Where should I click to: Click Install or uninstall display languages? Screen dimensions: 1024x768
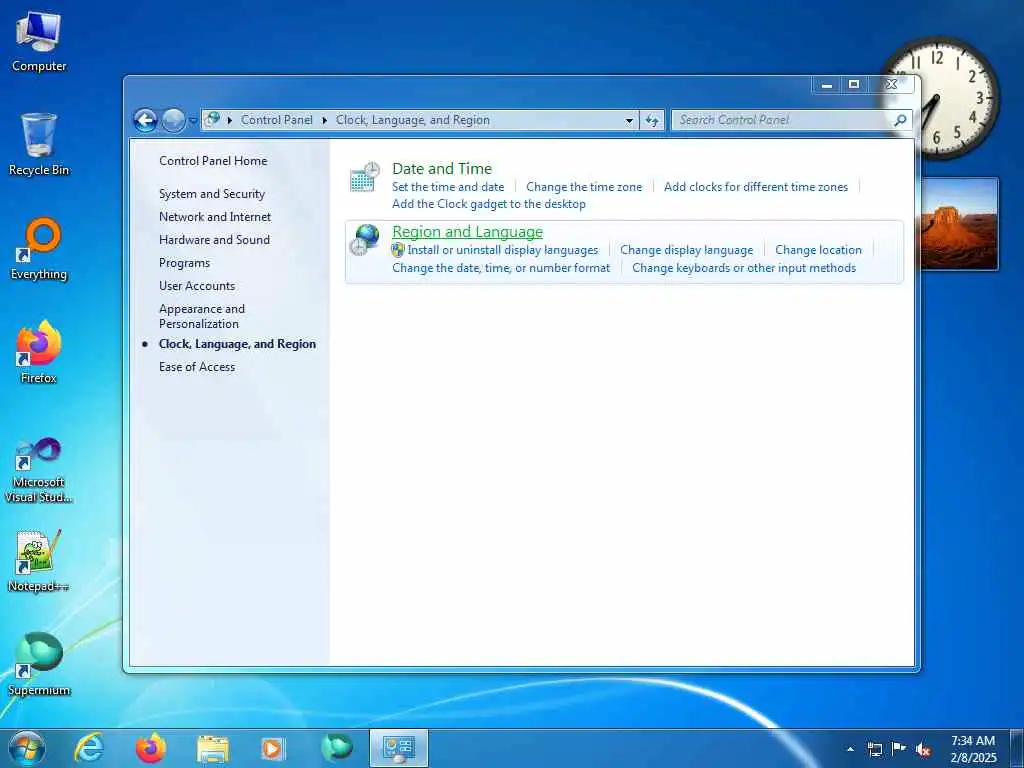click(x=502, y=250)
